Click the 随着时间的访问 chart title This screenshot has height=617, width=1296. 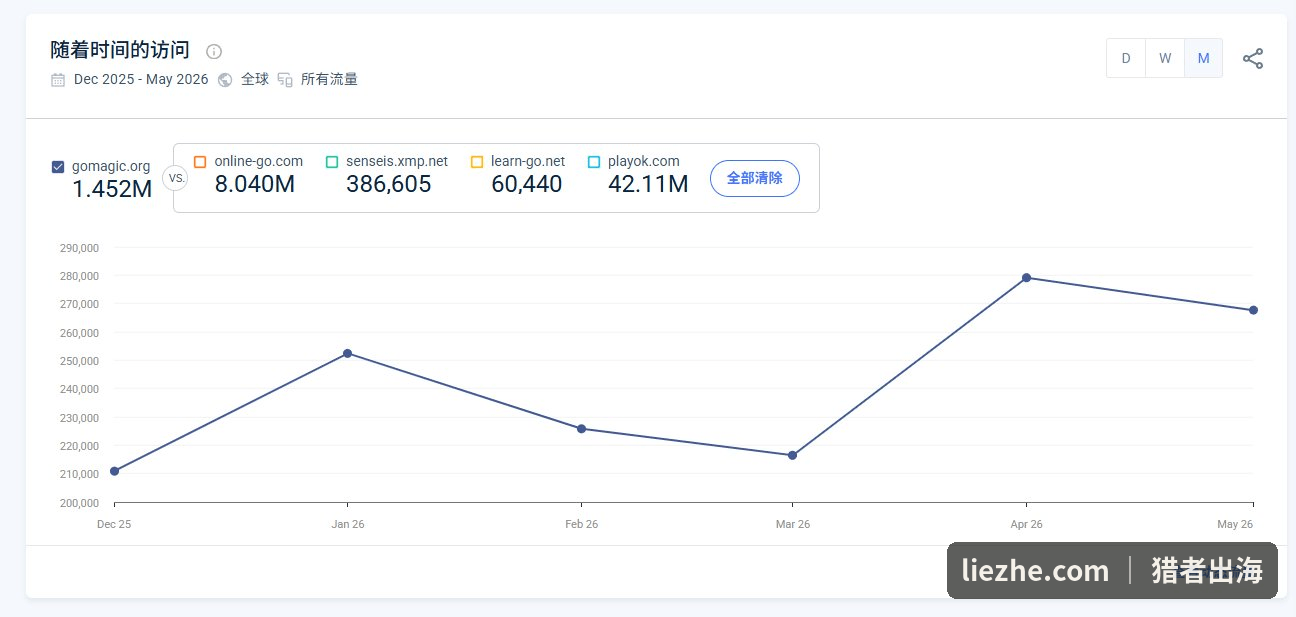120,51
